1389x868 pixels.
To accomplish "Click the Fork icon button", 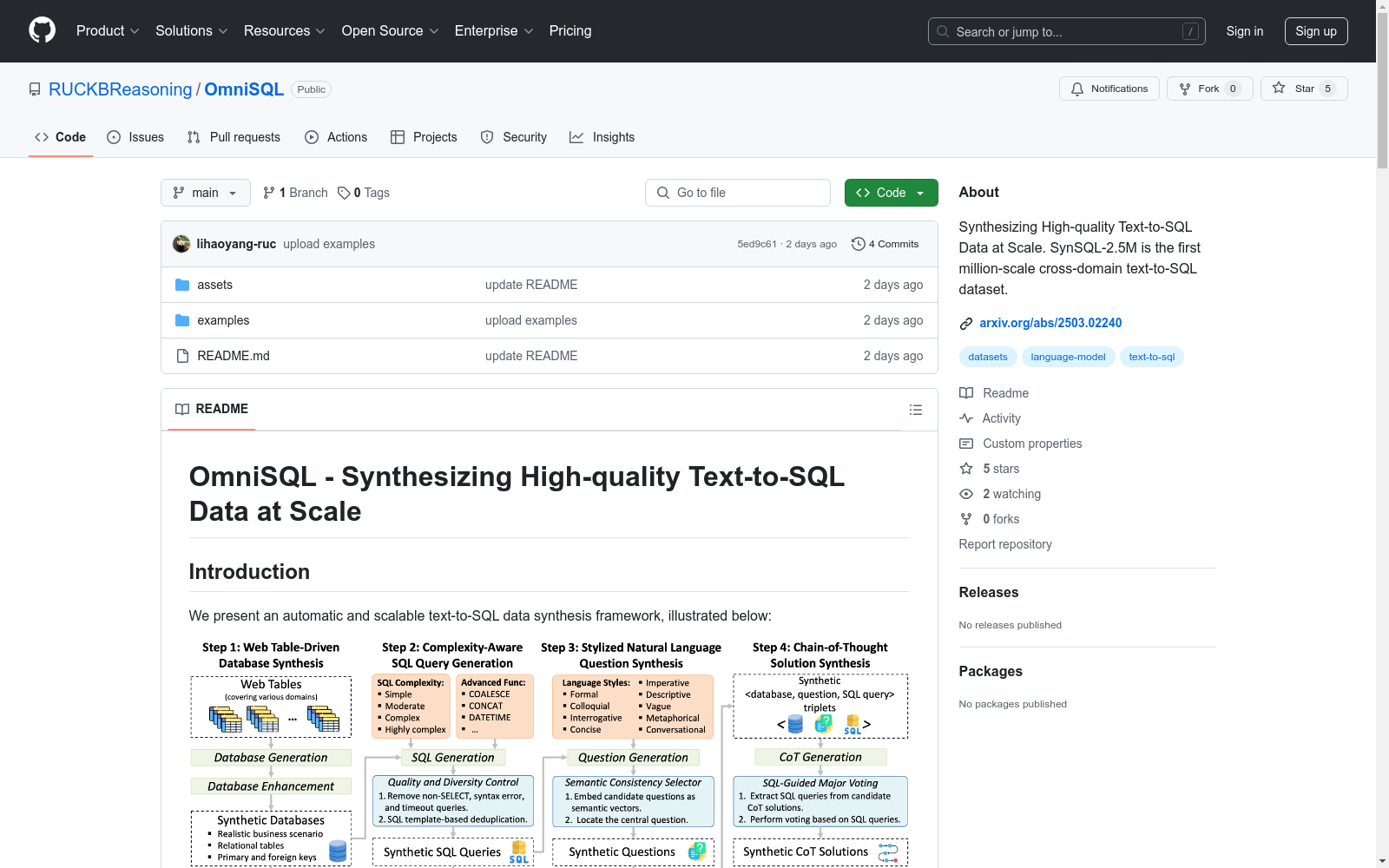I will coord(1185,89).
